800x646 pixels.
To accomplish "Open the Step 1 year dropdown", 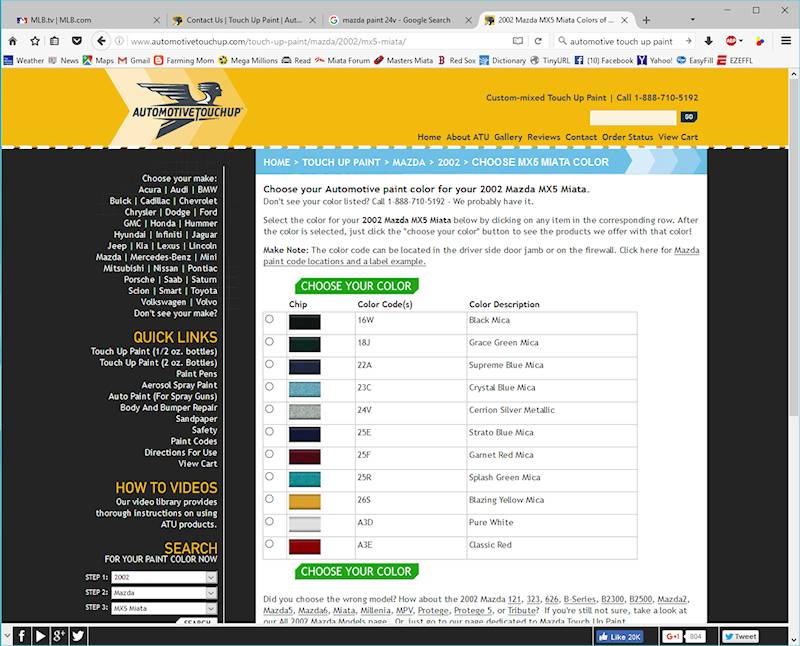I will click(x=164, y=577).
